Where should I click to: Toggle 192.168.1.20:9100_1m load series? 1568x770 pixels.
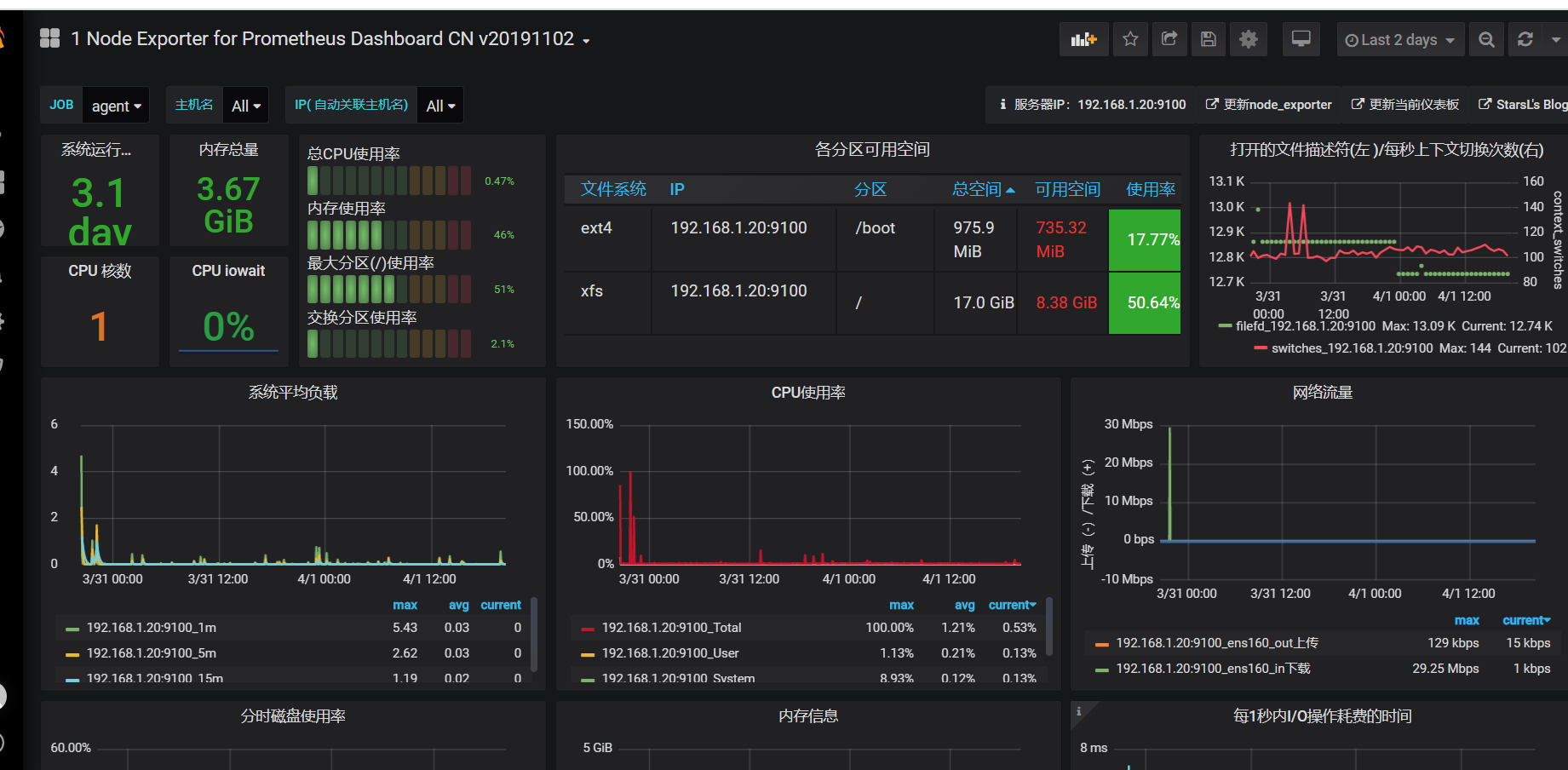tap(151, 628)
